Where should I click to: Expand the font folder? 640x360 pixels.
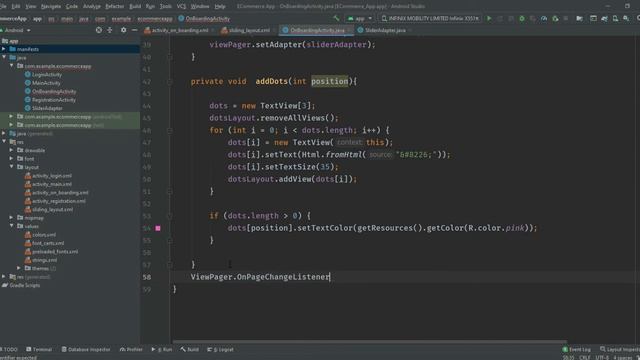click(x=11, y=158)
